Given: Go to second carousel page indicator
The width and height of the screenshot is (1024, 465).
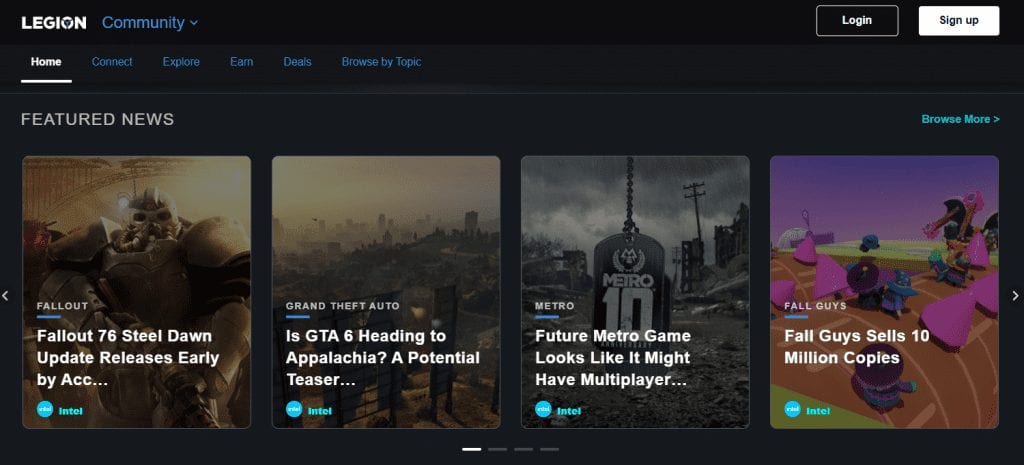Looking at the screenshot, I should (498, 449).
